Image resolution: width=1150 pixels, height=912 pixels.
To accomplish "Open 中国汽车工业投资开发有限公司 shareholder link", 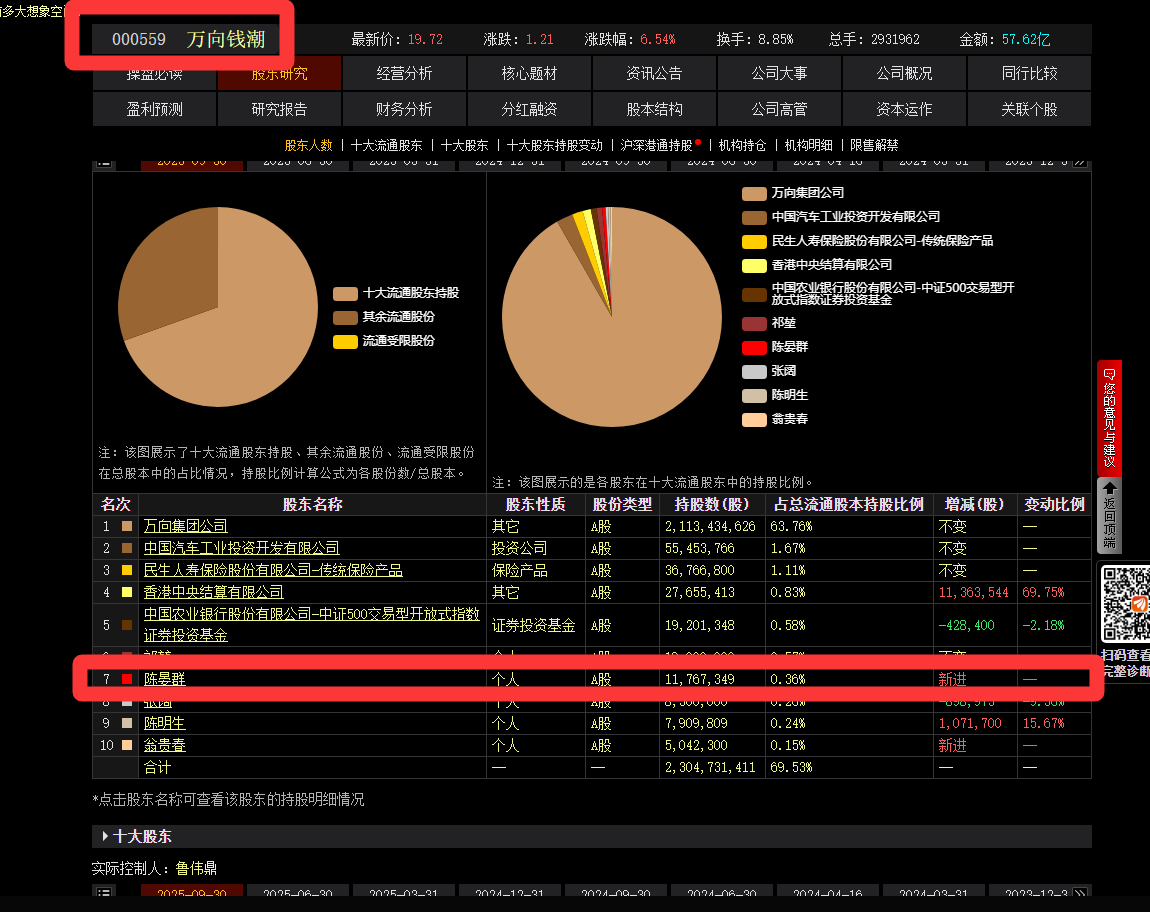I will click(x=241, y=548).
